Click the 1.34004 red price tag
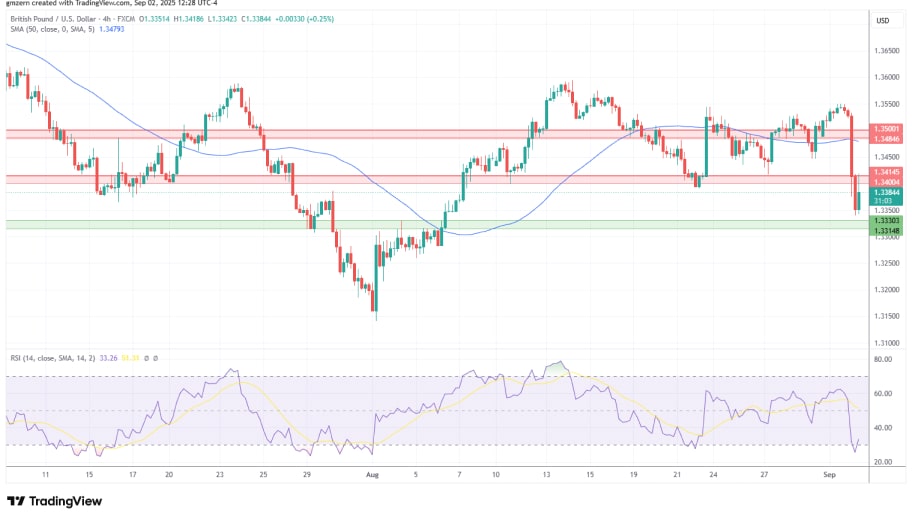The width and height of the screenshot is (912, 513). click(886, 182)
